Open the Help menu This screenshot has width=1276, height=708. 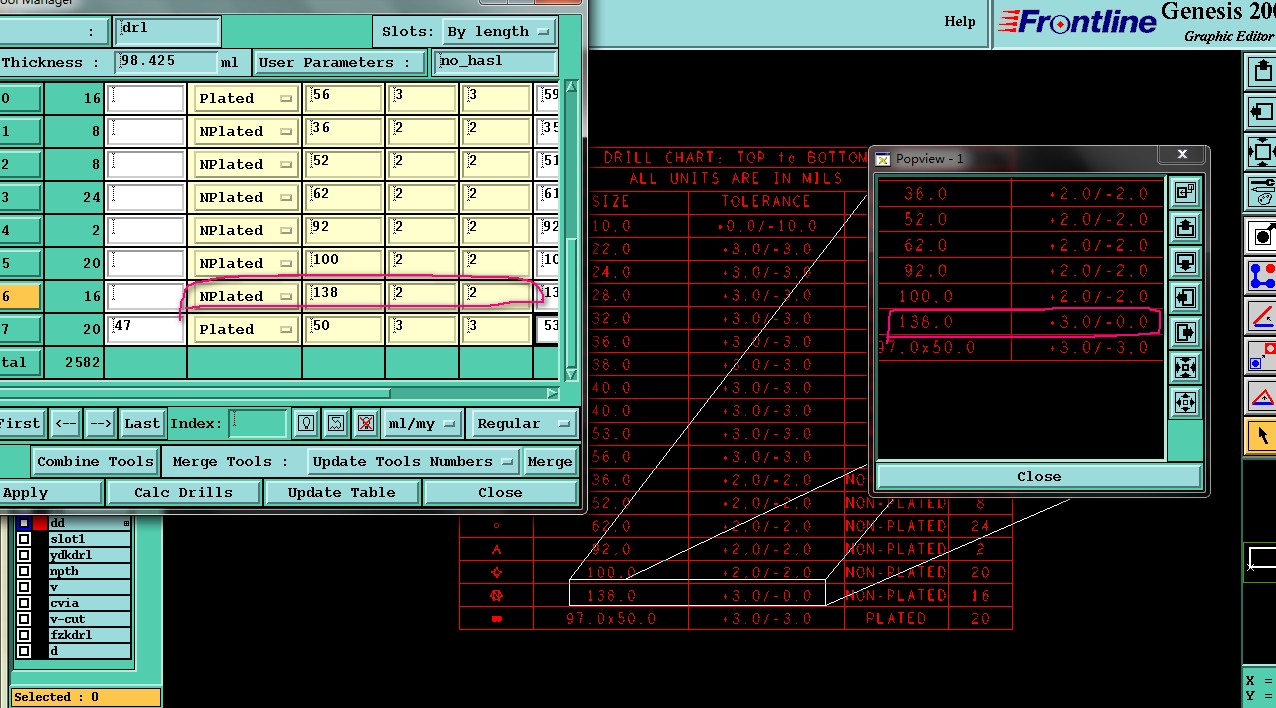960,21
